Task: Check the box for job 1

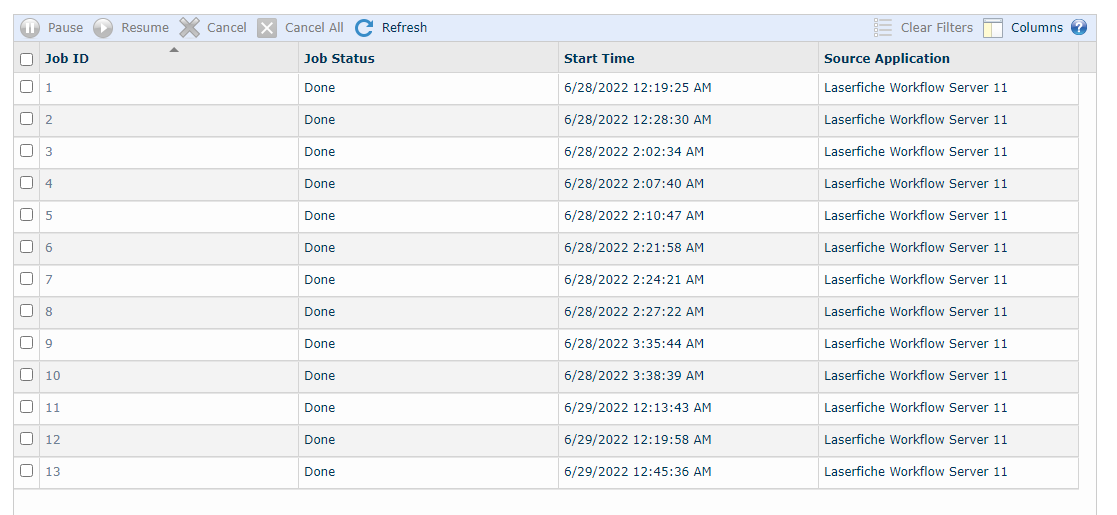Action: pos(27,87)
